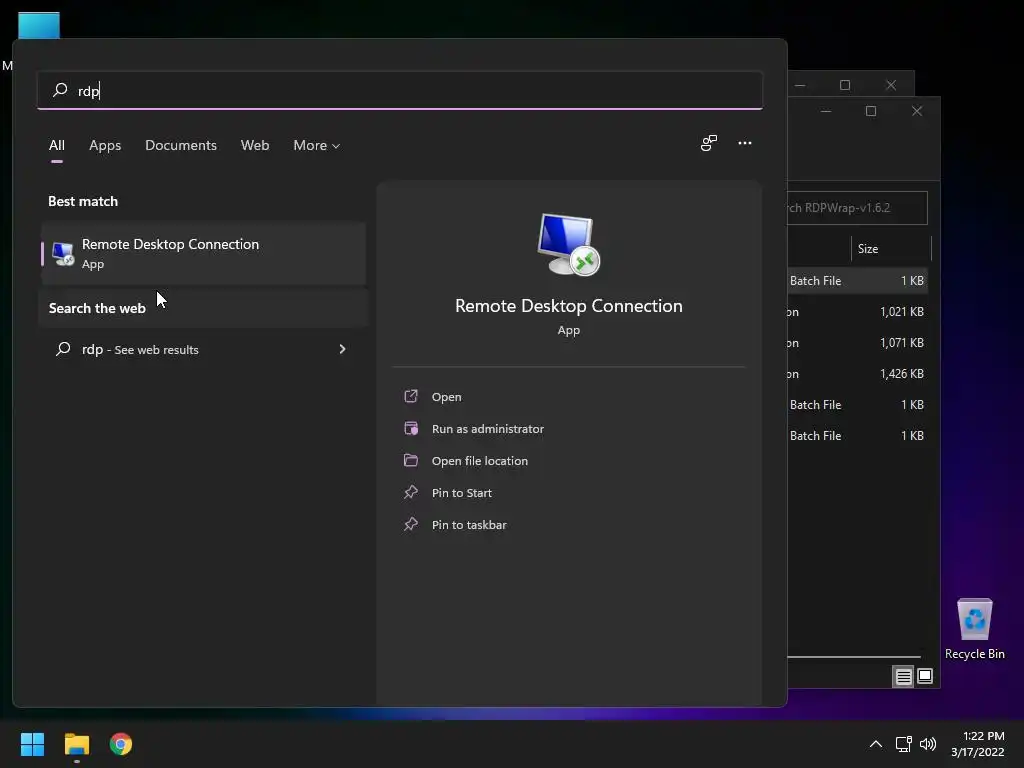Launch Google Chrome from the taskbar
The width and height of the screenshot is (1024, 768).
pos(121,744)
